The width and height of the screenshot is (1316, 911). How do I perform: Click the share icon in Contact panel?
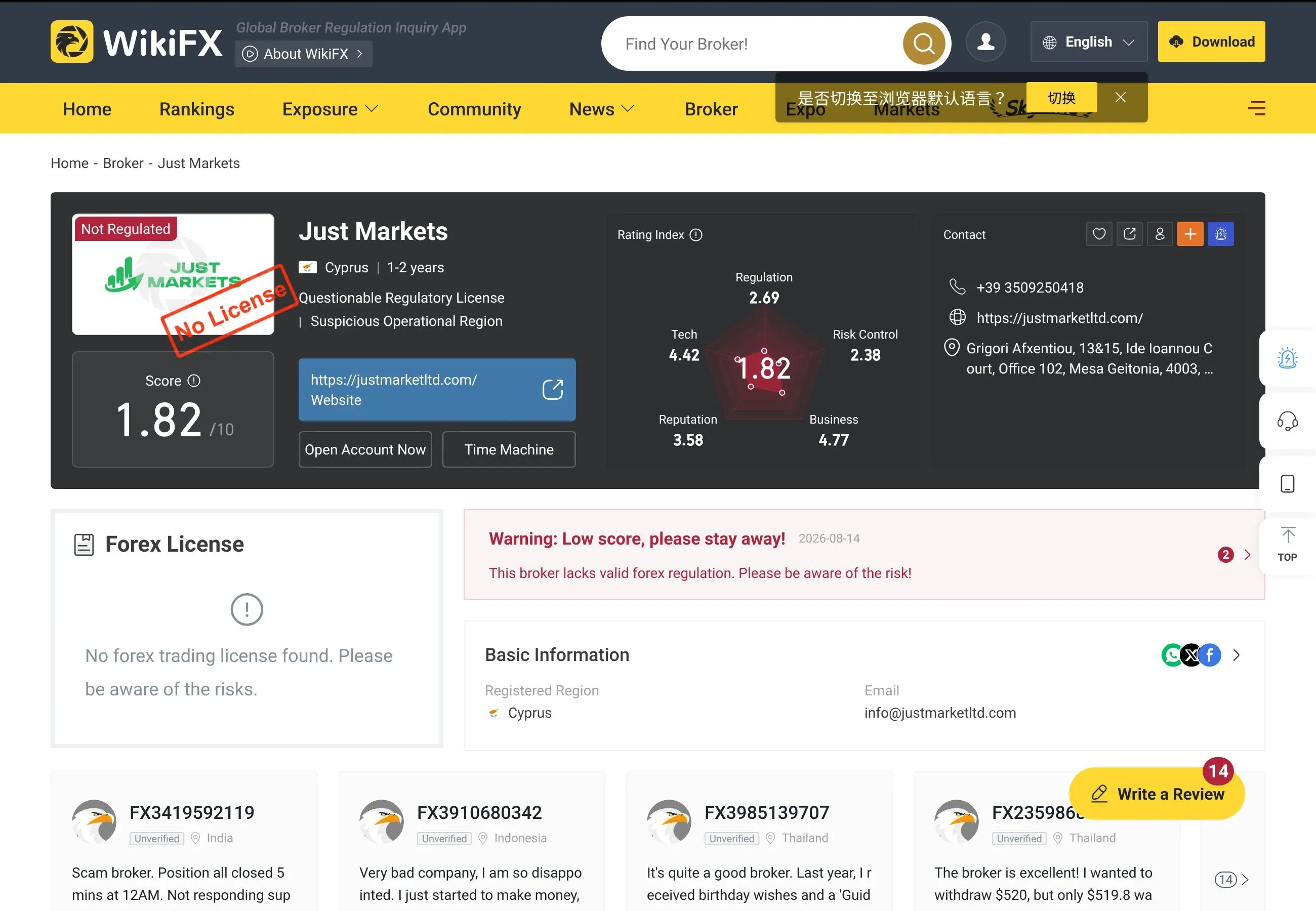tap(1129, 234)
